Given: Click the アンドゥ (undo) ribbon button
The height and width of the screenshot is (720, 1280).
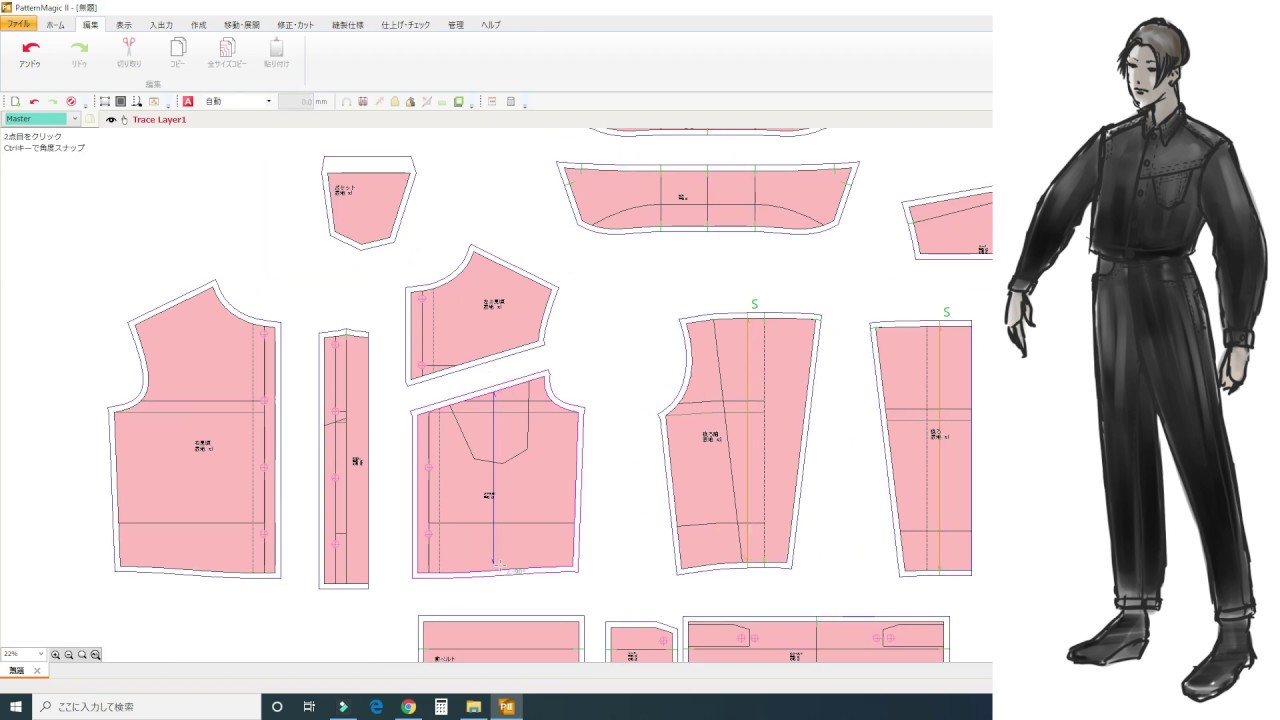Looking at the screenshot, I should pyautogui.click(x=30, y=53).
